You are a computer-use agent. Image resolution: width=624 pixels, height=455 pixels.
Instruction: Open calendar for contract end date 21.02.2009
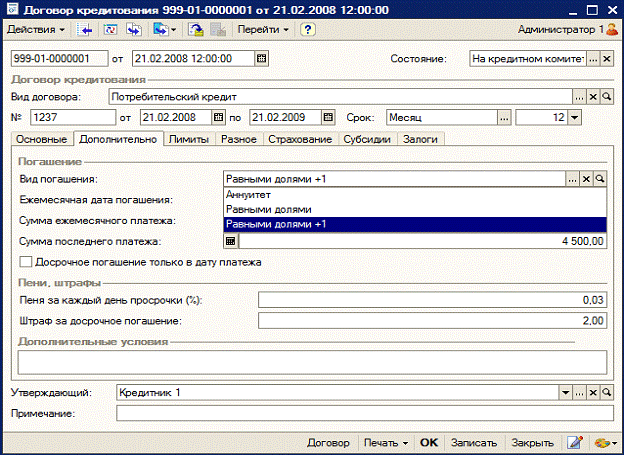point(328,117)
